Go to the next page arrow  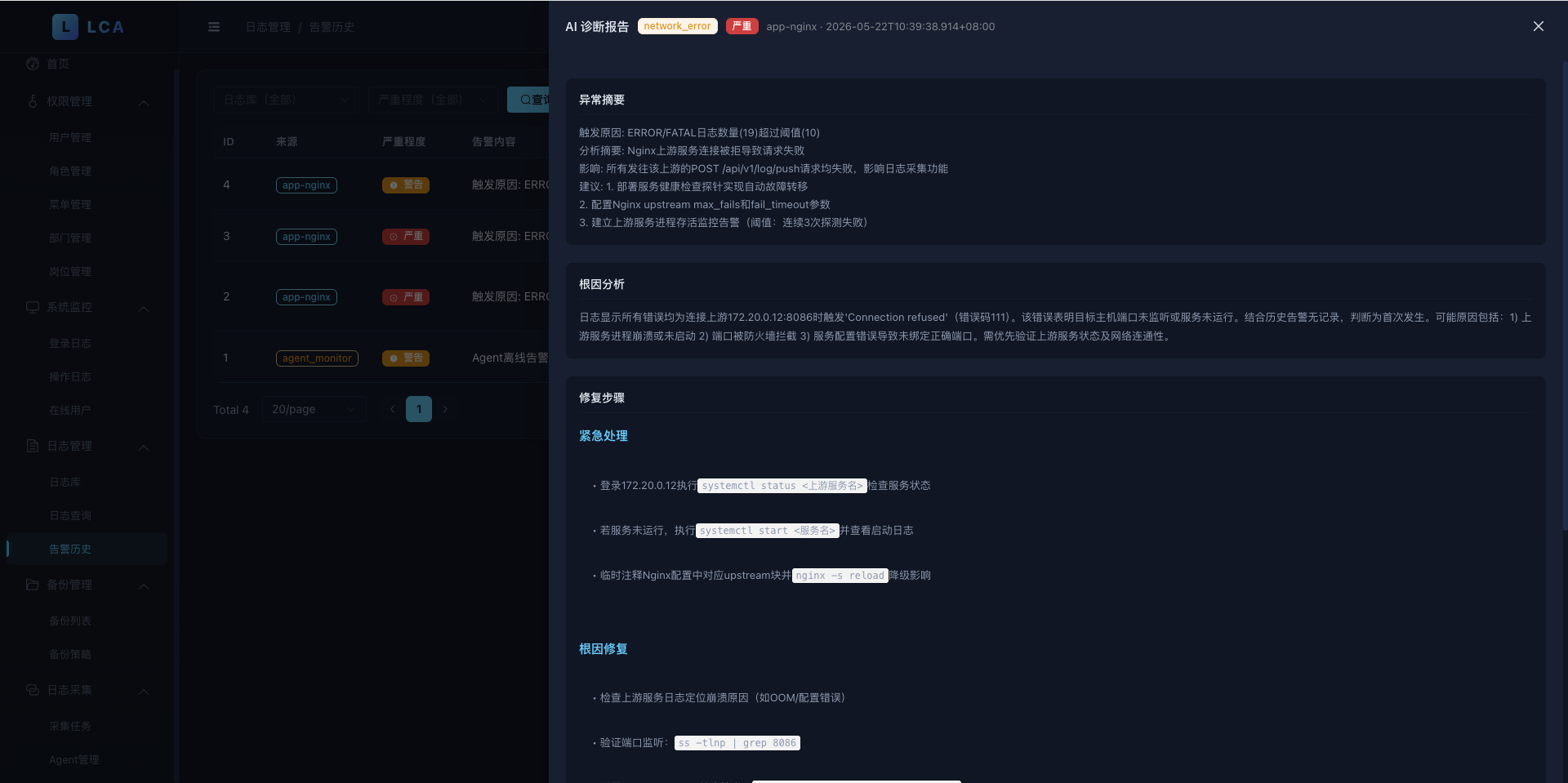click(445, 409)
